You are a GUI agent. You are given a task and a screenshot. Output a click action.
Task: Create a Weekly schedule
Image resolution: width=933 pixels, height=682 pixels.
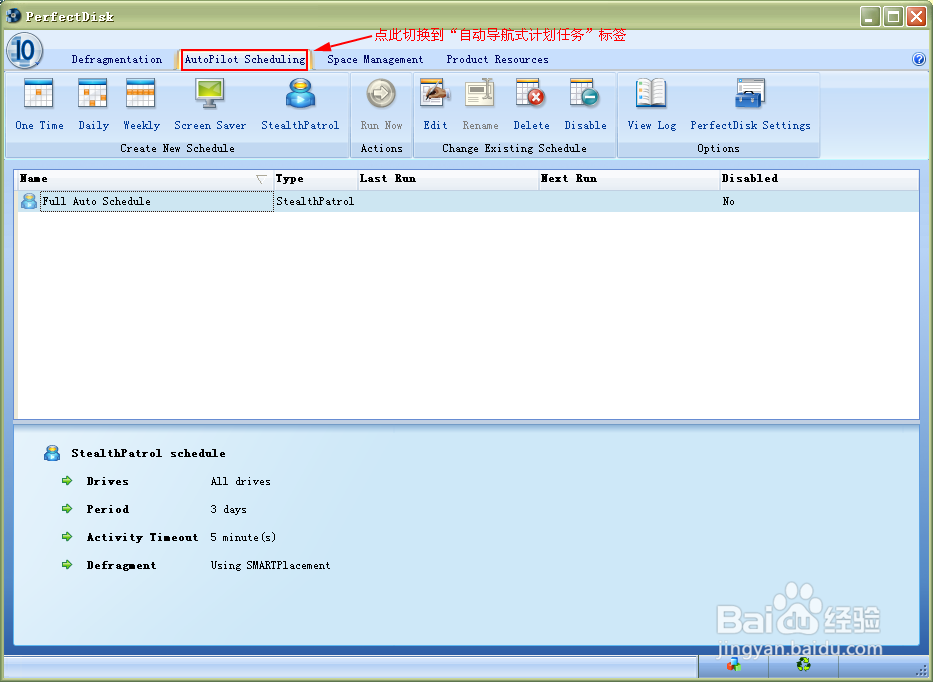[141, 105]
